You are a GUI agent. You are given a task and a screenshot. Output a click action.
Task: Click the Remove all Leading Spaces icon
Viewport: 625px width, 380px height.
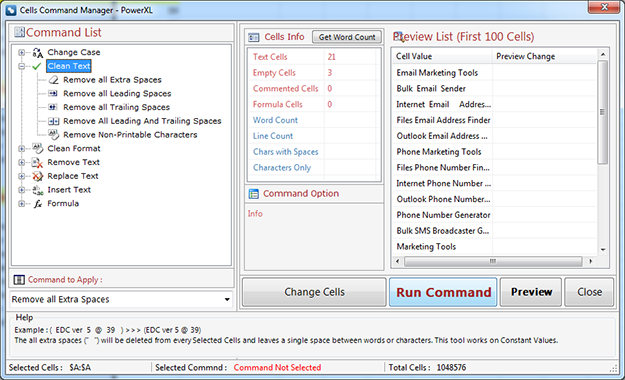53,94
